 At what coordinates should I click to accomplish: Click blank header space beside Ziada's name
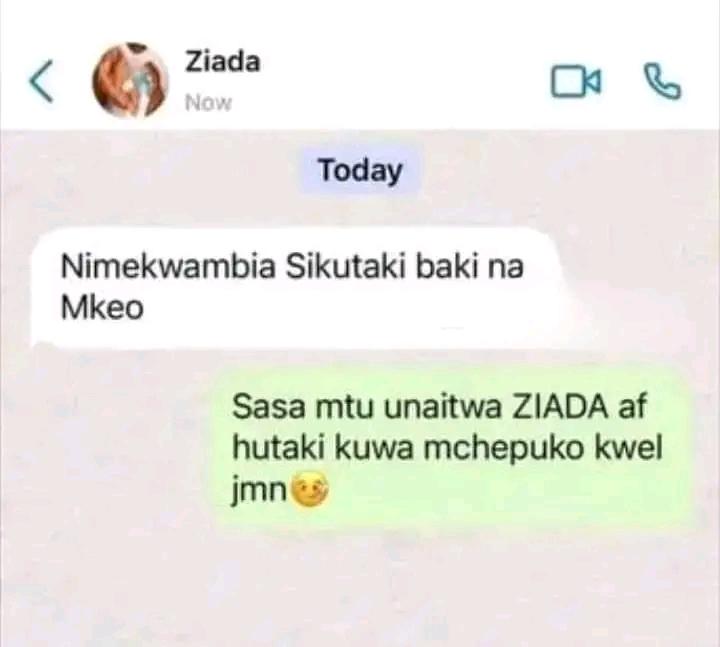[x=404, y=80]
